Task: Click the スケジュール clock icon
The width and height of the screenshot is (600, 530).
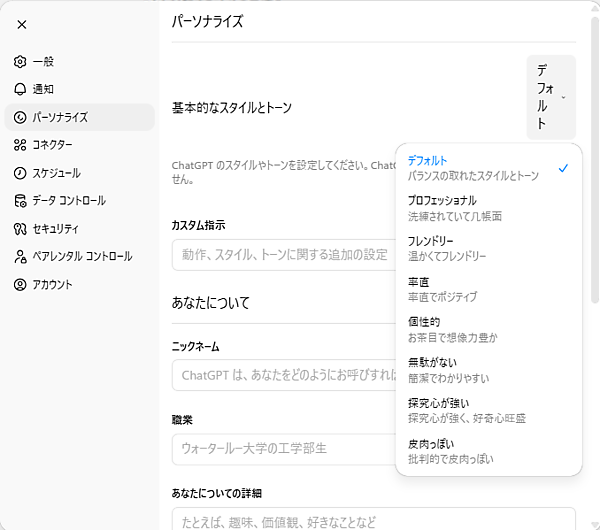Action: pos(20,173)
